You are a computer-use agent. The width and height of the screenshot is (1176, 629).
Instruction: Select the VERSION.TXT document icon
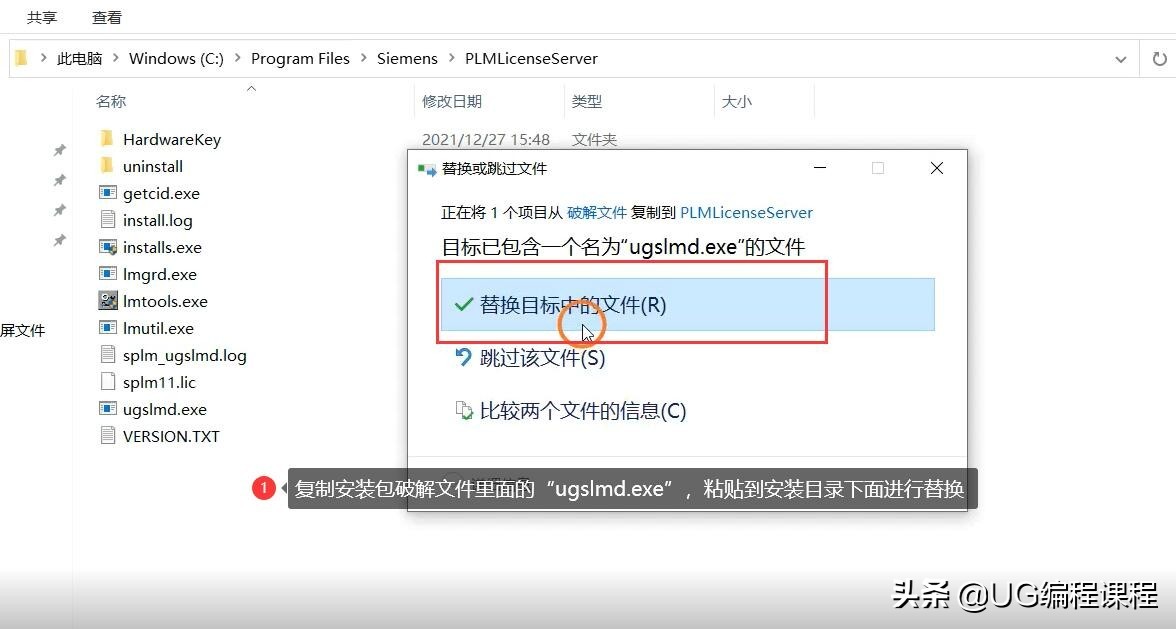click(106, 435)
